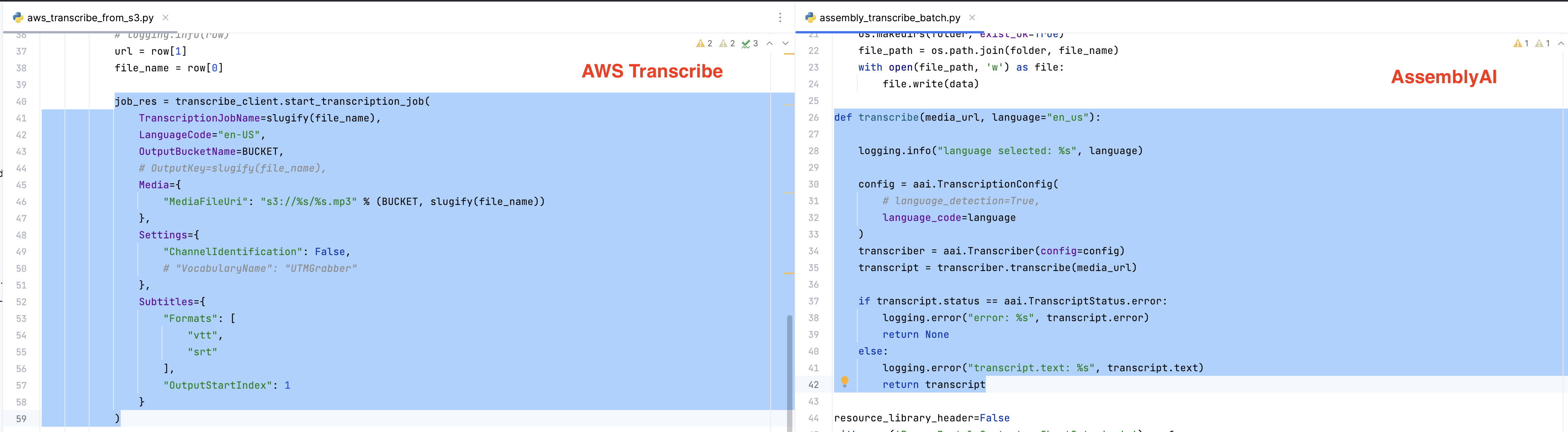
Task: Click line number 40 in left gutter
Action: pyautogui.click(x=21, y=102)
